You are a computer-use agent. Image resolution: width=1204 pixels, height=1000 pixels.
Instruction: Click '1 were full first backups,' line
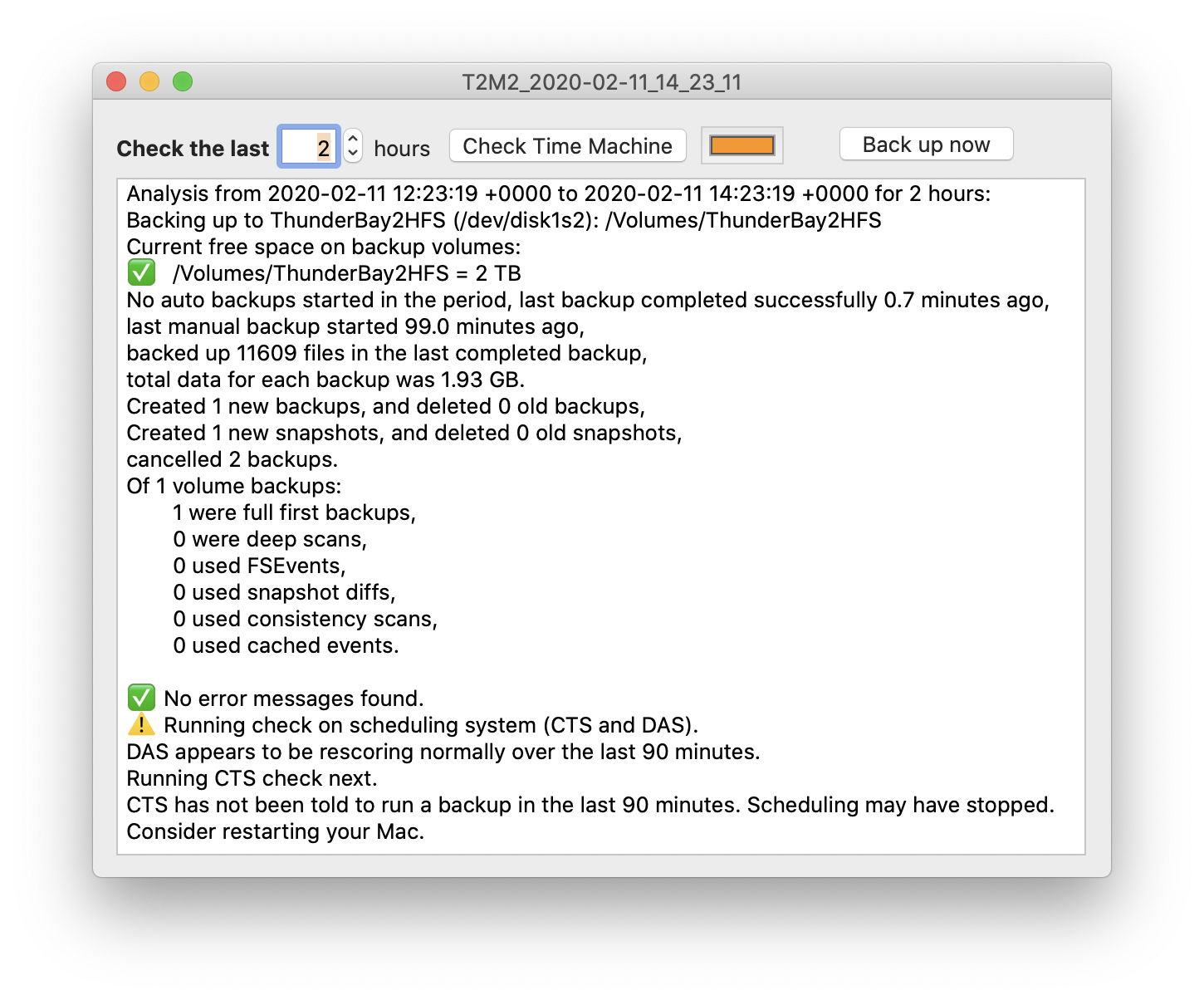pos(295,512)
